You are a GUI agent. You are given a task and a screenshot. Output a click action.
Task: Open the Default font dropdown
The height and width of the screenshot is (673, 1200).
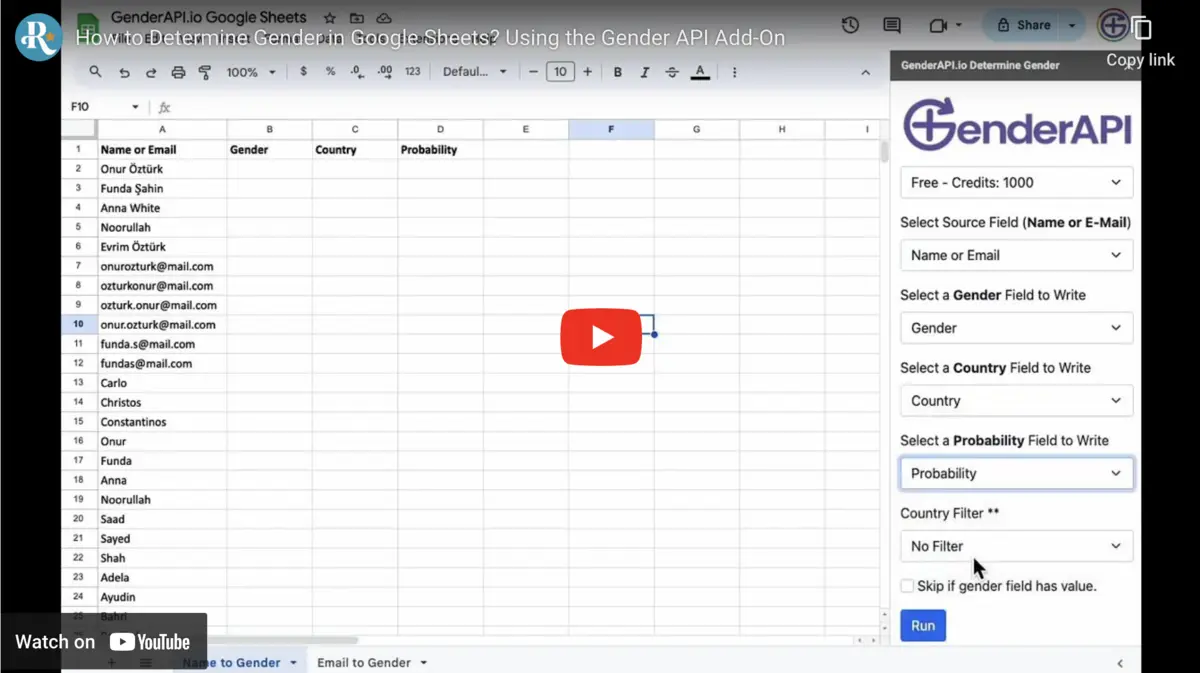tap(475, 72)
